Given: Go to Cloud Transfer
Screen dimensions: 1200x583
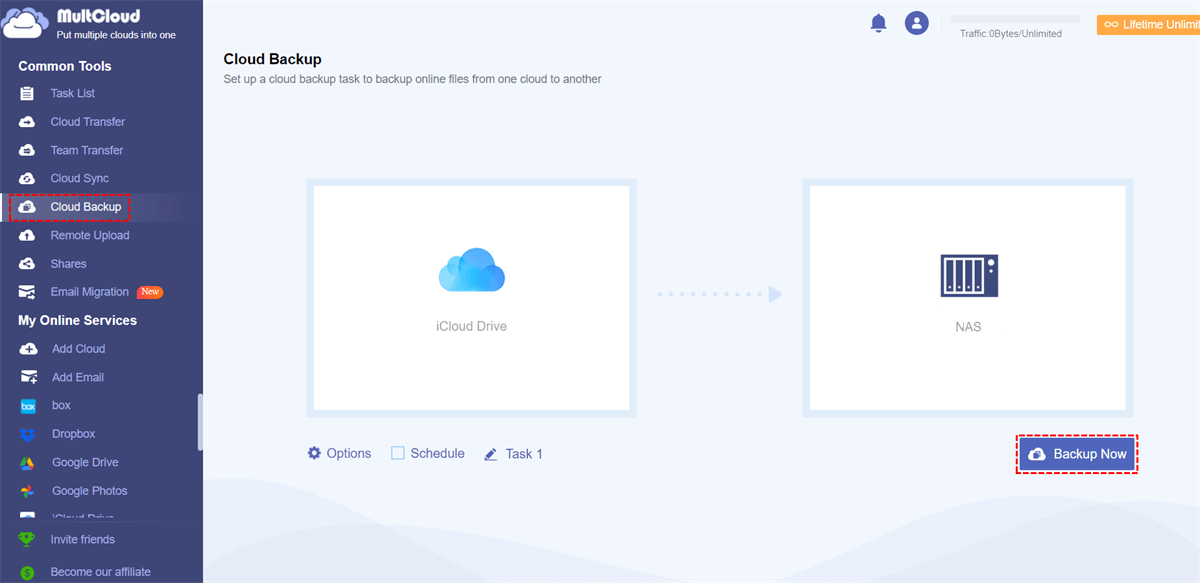Looking at the screenshot, I should (88, 122).
